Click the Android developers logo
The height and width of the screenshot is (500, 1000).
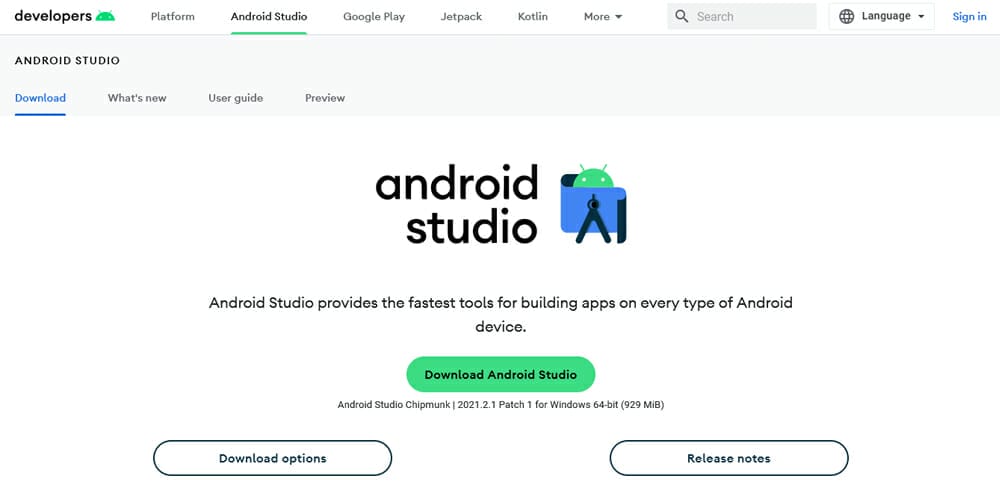(x=64, y=16)
